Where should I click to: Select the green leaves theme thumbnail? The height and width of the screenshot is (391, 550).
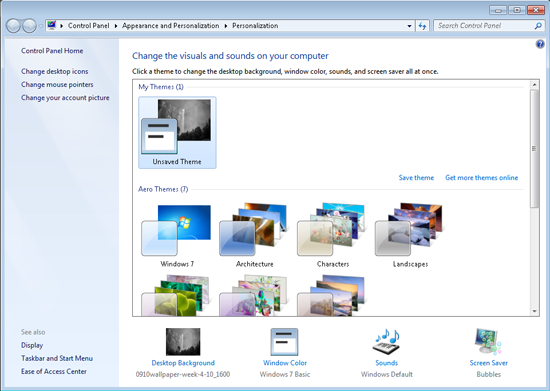[x=175, y=295]
